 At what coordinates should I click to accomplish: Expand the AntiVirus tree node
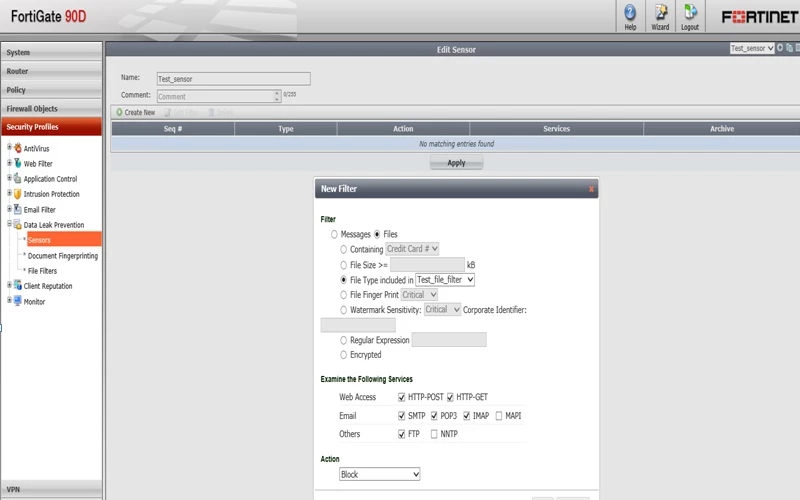click(9, 147)
